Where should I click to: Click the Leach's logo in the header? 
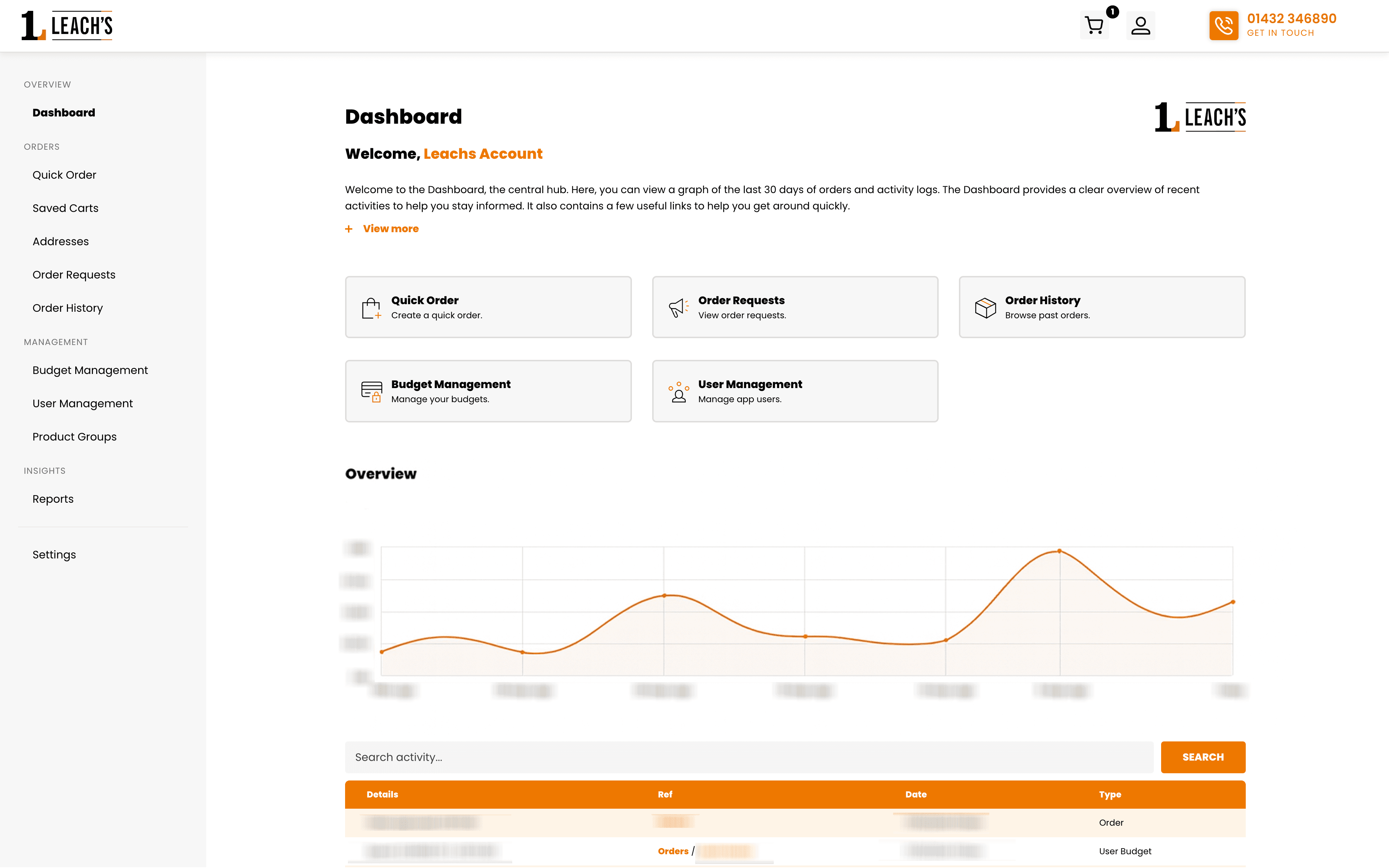67,25
